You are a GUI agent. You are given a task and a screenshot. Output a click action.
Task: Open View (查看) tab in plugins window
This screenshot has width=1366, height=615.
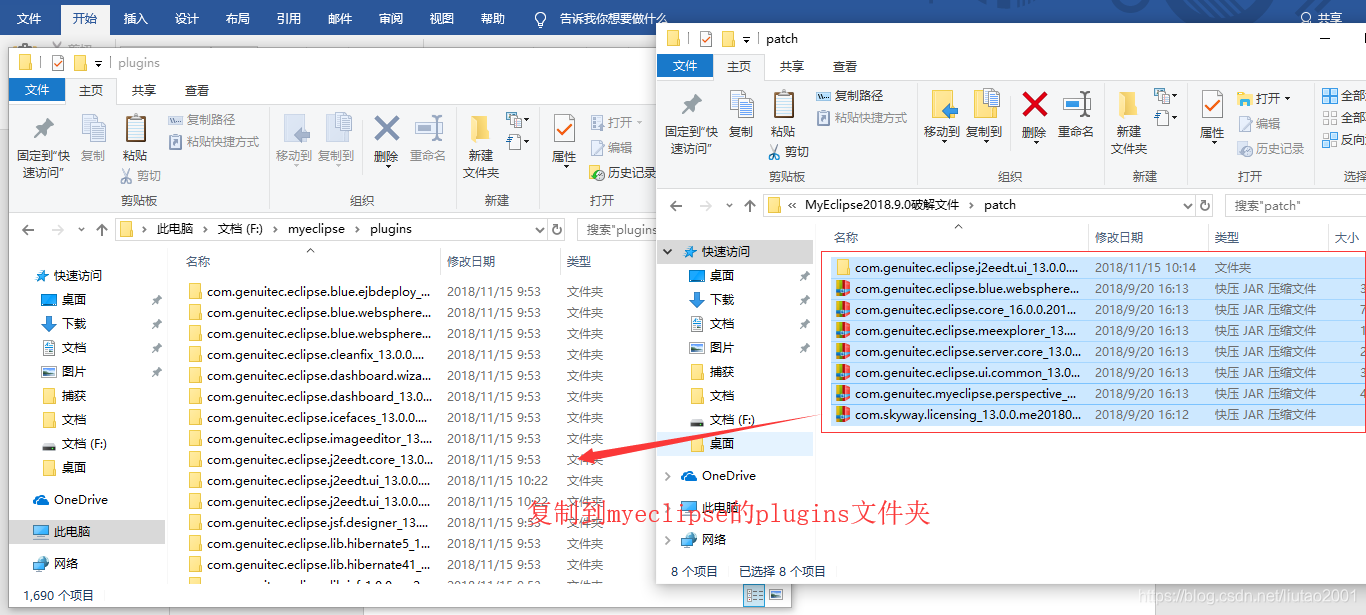point(197,90)
